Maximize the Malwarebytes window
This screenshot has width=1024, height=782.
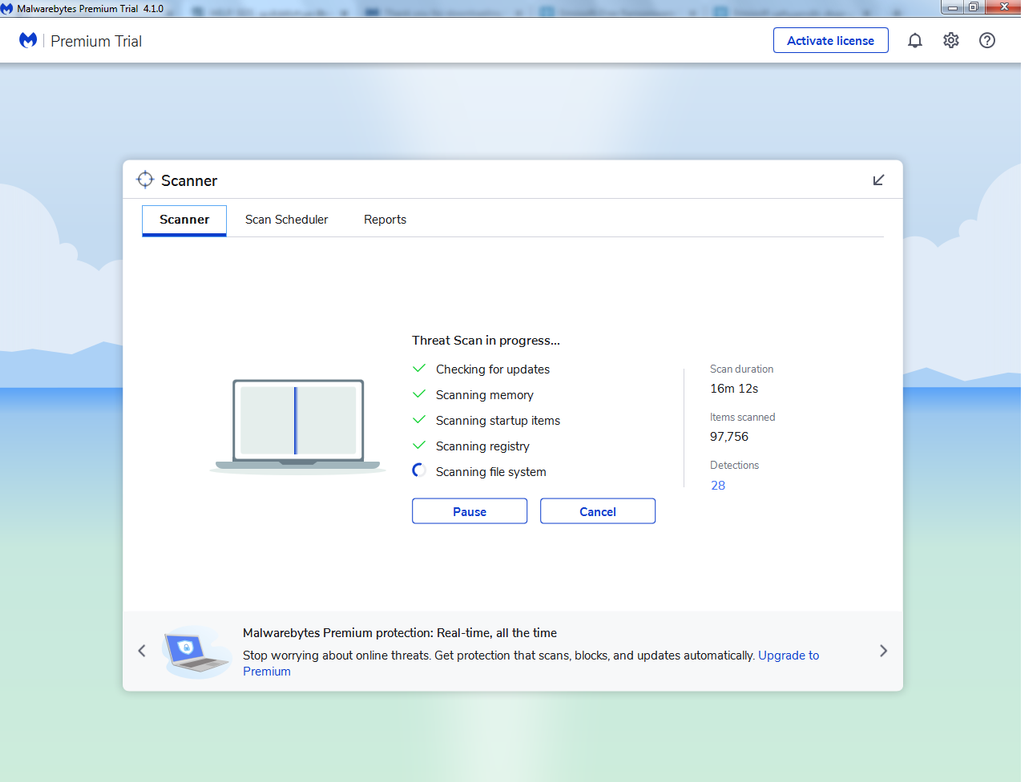coord(973,7)
